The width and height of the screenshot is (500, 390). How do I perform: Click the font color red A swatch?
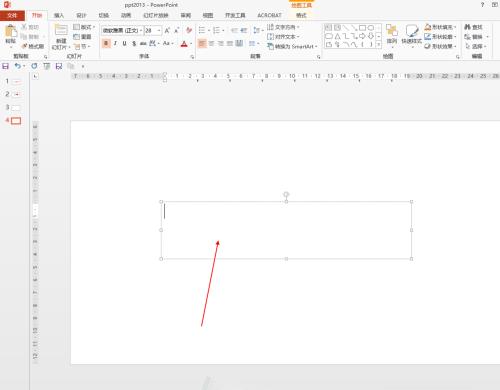(184, 44)
